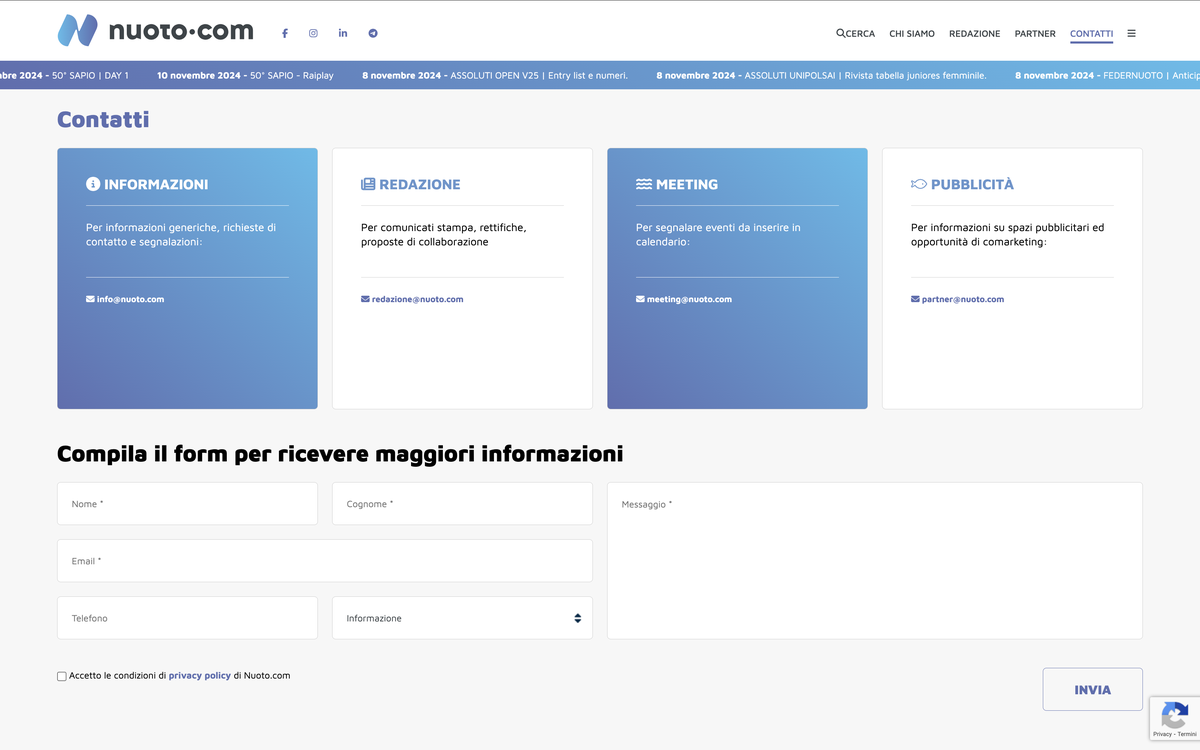
Task: Open the LinkedIn social icon
Action: coord(343,33)
